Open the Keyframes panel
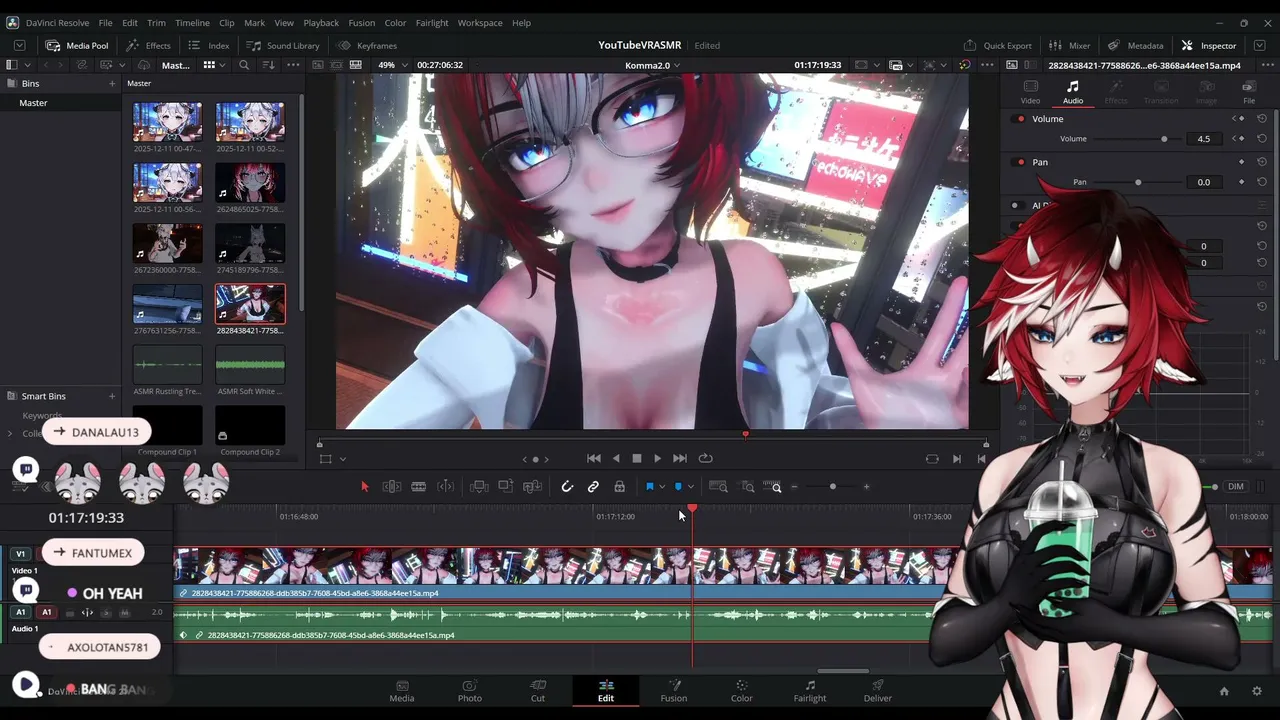1280x720 pixels. point(367,45)
